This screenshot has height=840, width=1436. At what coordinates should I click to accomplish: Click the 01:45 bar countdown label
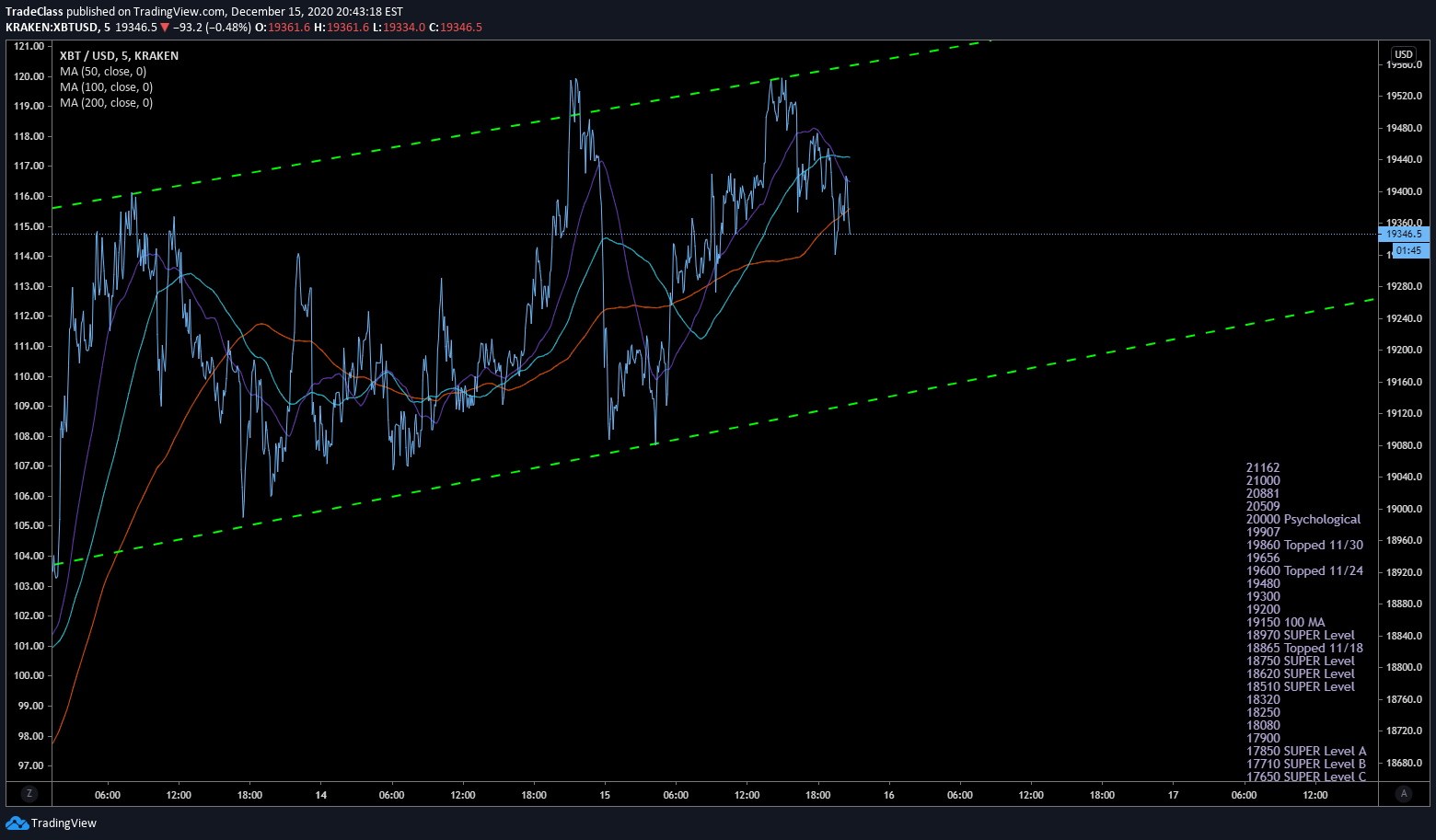coord(1408,250)
